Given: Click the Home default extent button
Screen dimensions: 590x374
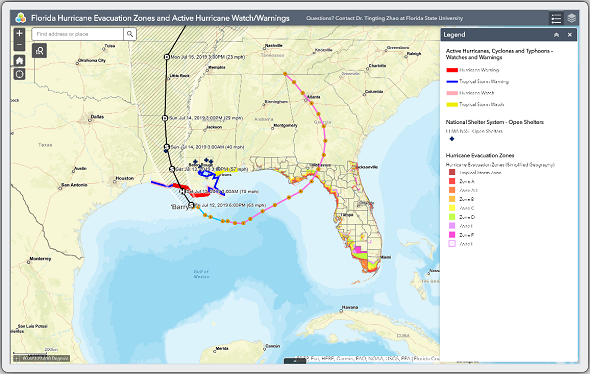Looking at the screenshot, I should click(20, 60).
